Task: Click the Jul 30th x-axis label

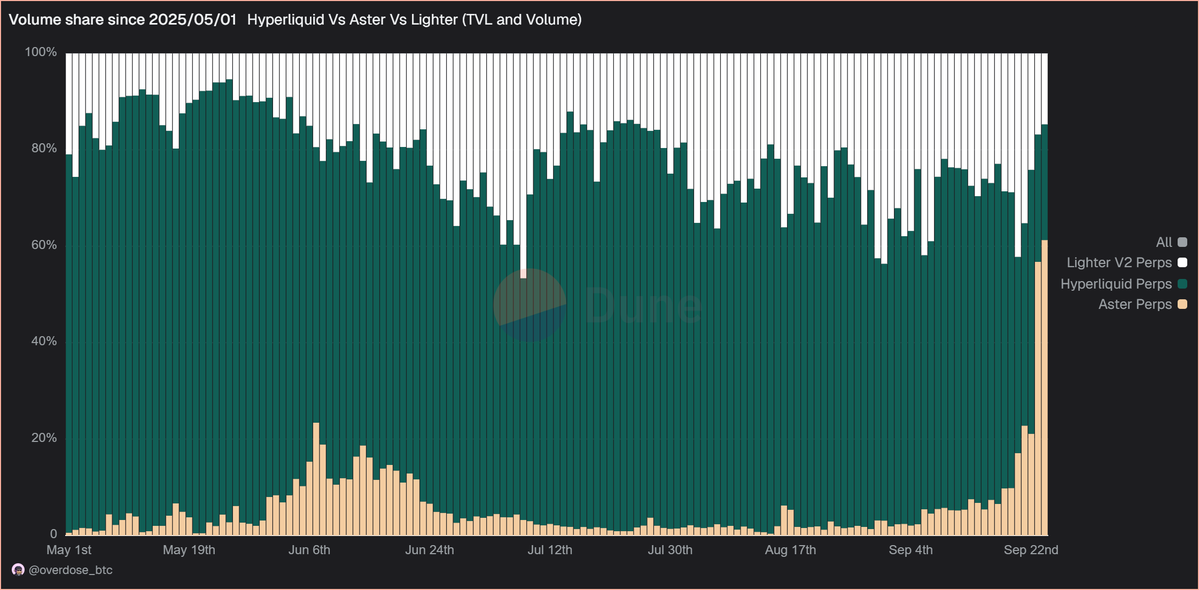Action: pos(670,550)
